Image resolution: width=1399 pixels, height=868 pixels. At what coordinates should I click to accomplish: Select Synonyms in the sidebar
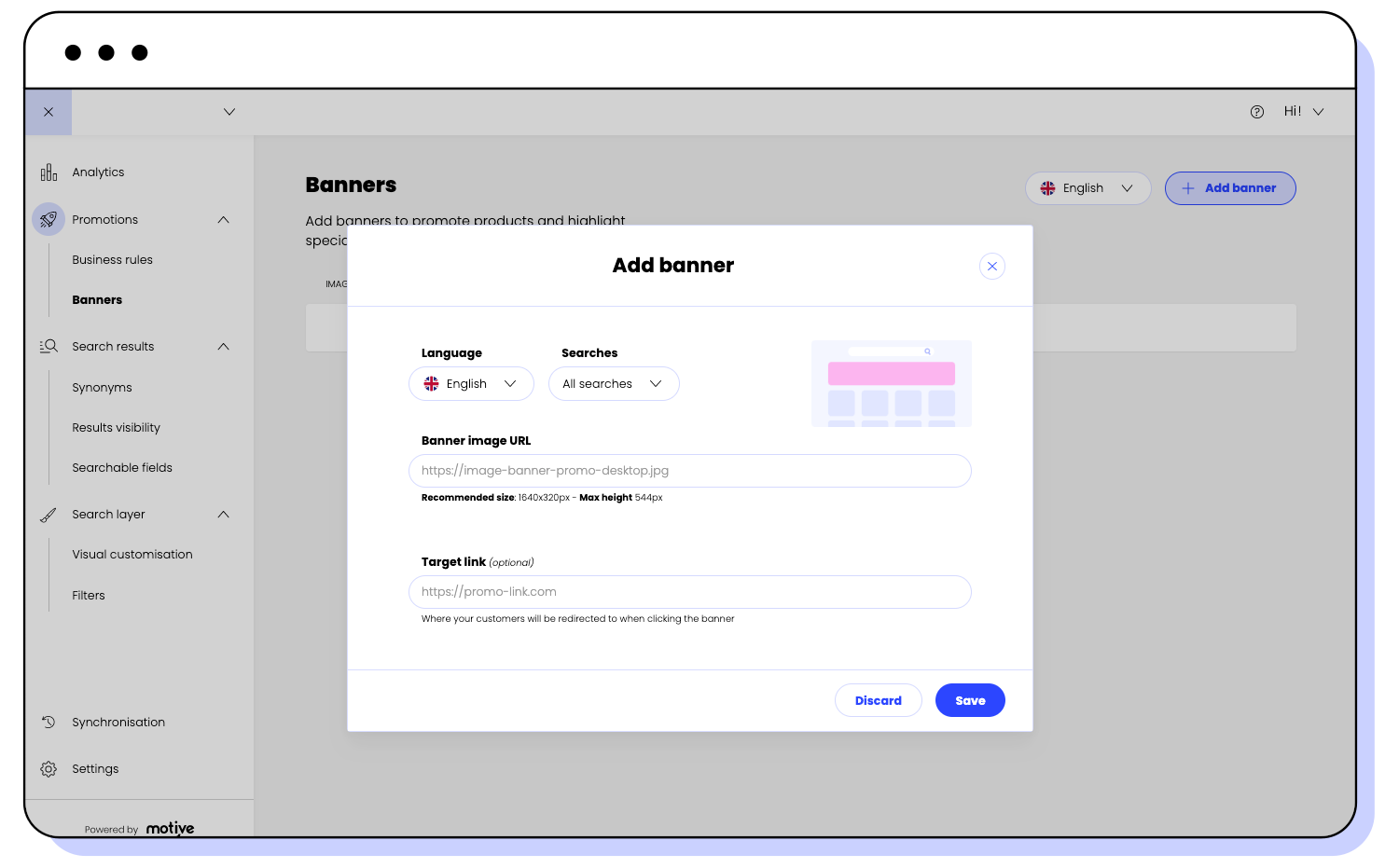tap(102, 387)
